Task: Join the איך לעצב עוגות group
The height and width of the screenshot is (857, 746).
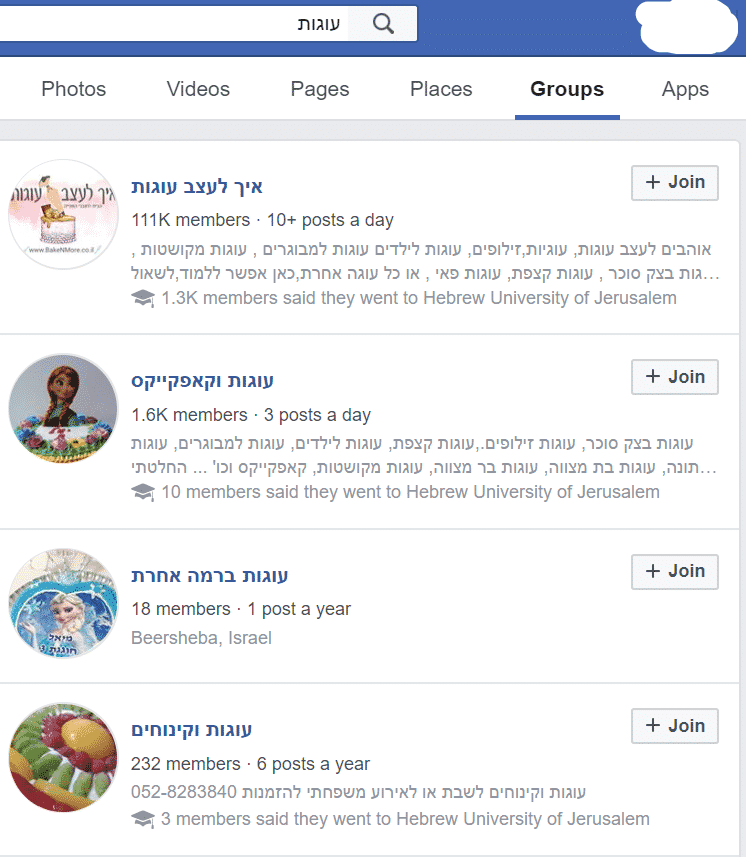Action: 675,183
